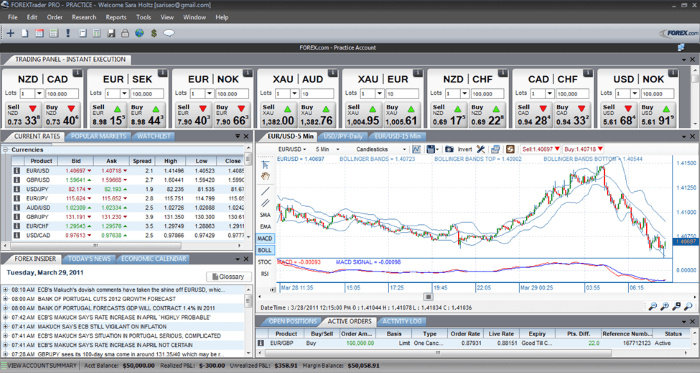Click the Buy:1.40718 button on chart toolbar

coord(583,149)
